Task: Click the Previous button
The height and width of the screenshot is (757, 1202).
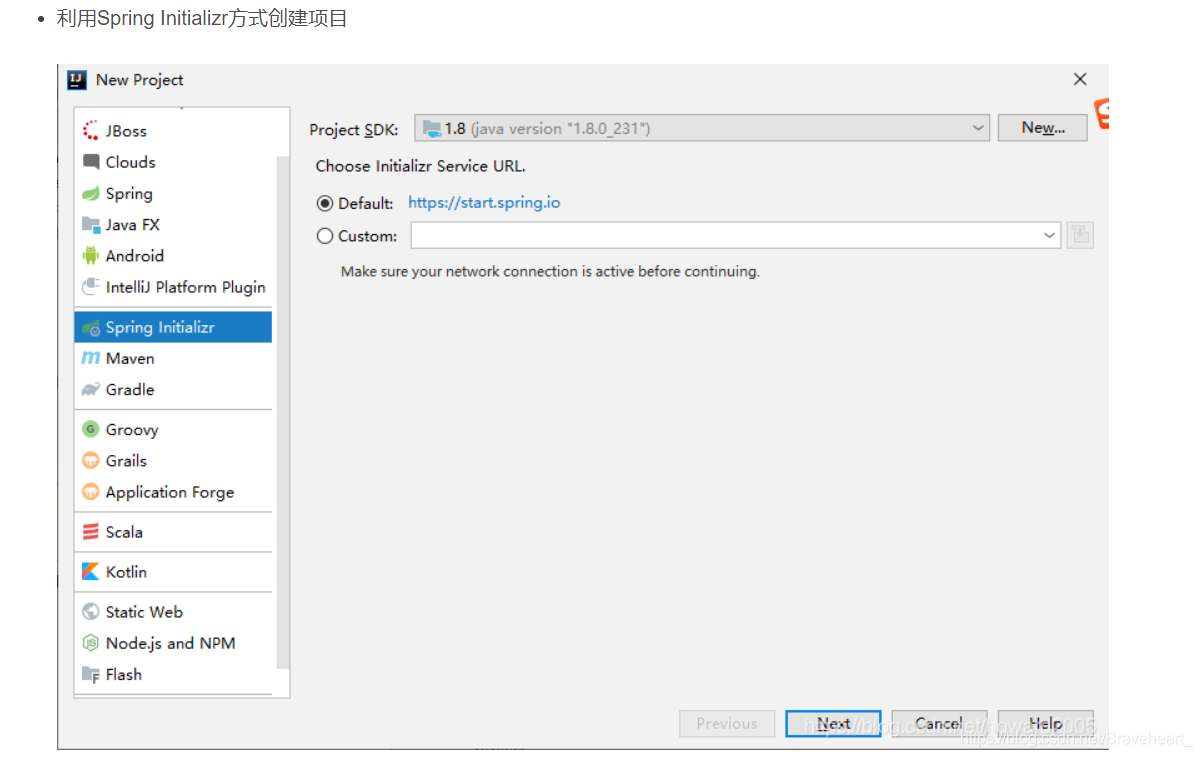Action: pyautogui.click(x=727, y=724)
